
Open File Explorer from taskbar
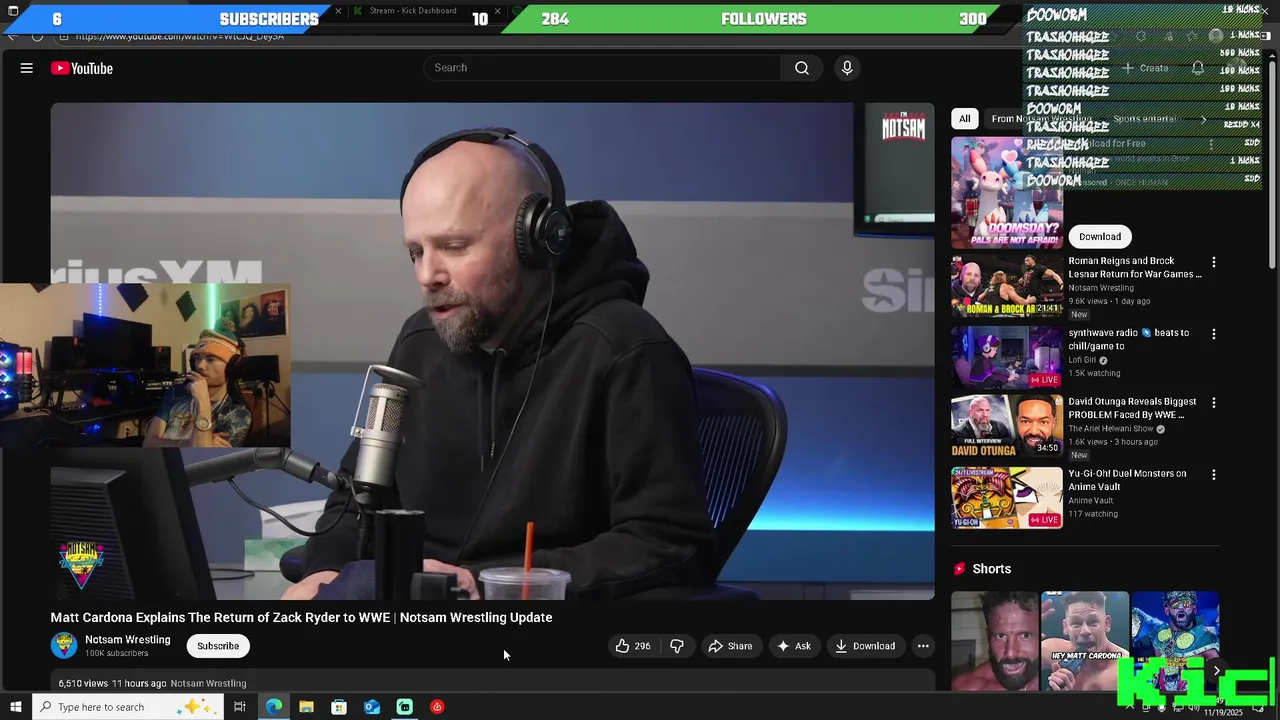306,707
